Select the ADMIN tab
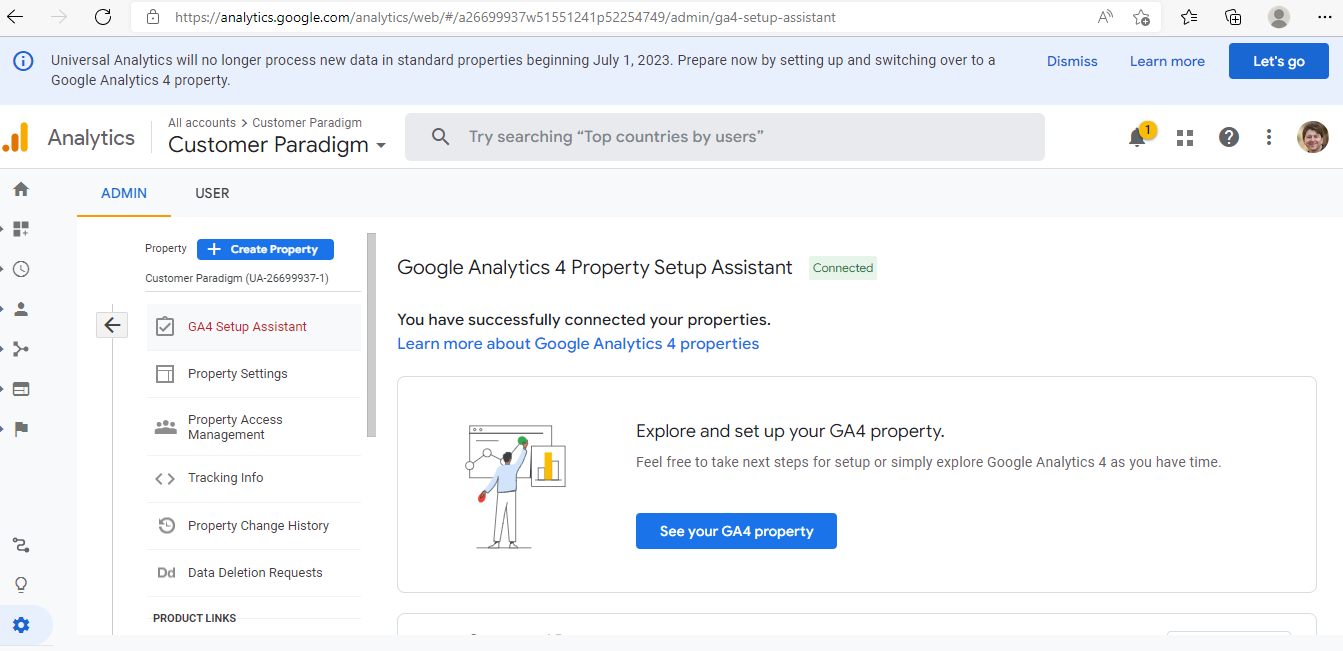1343x651 pixels. [x=124, y=193]
